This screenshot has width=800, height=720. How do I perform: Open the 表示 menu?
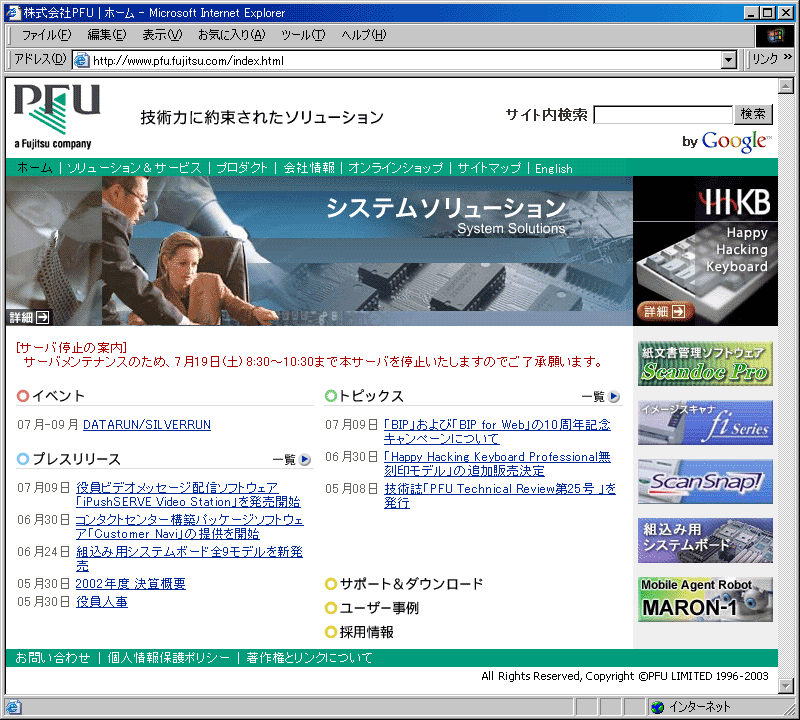pos(162,35)
